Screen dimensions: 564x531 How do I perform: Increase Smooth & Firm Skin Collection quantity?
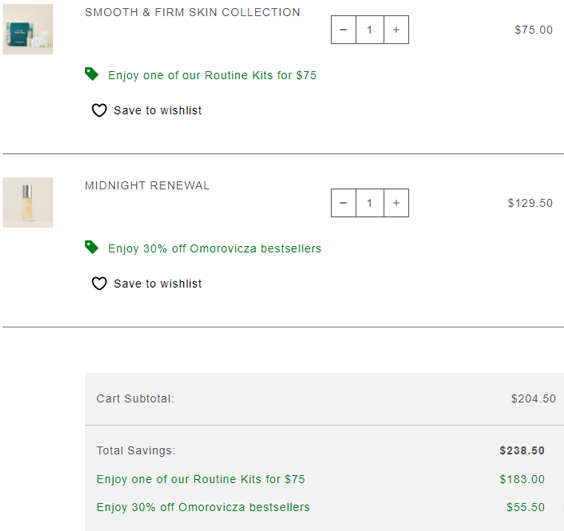(396, 30)
